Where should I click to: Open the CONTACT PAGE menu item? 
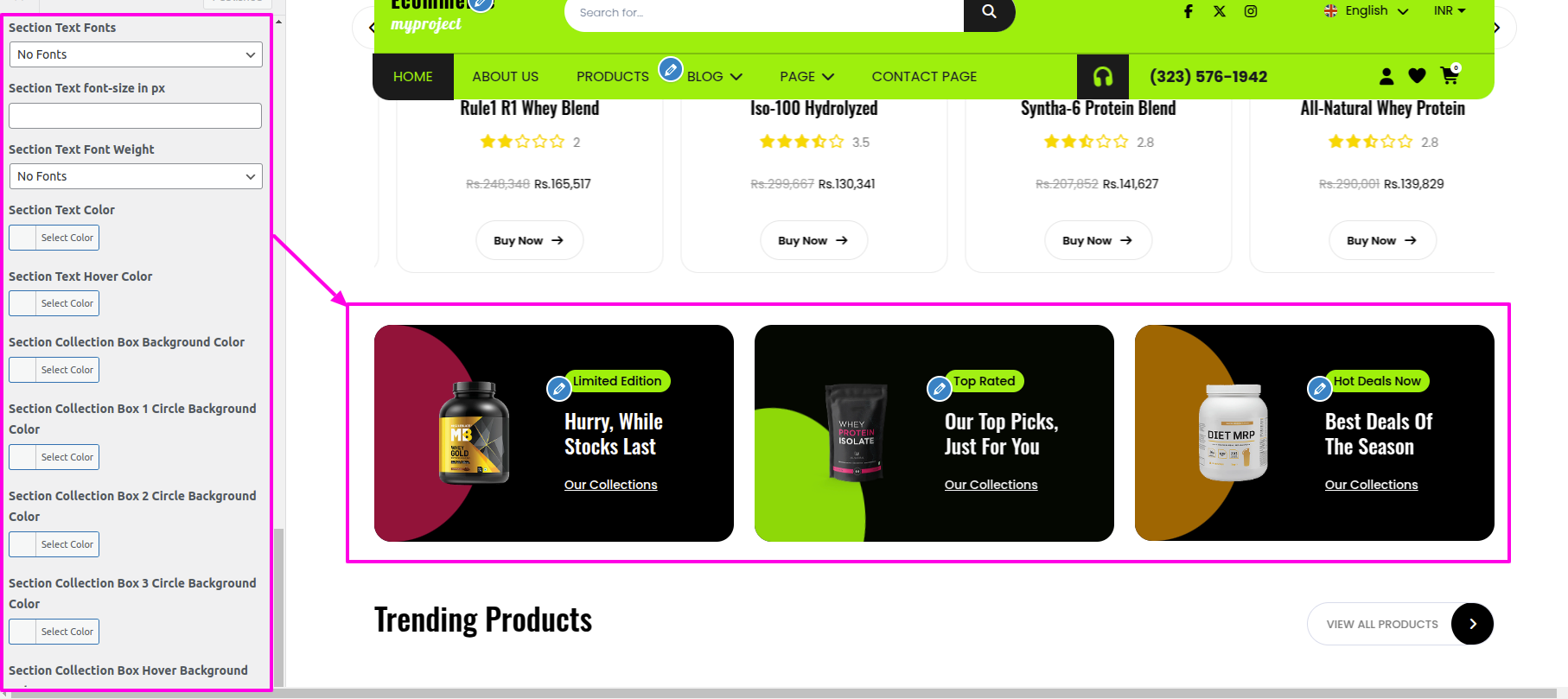pyautogui.click(x=924, y=76)
